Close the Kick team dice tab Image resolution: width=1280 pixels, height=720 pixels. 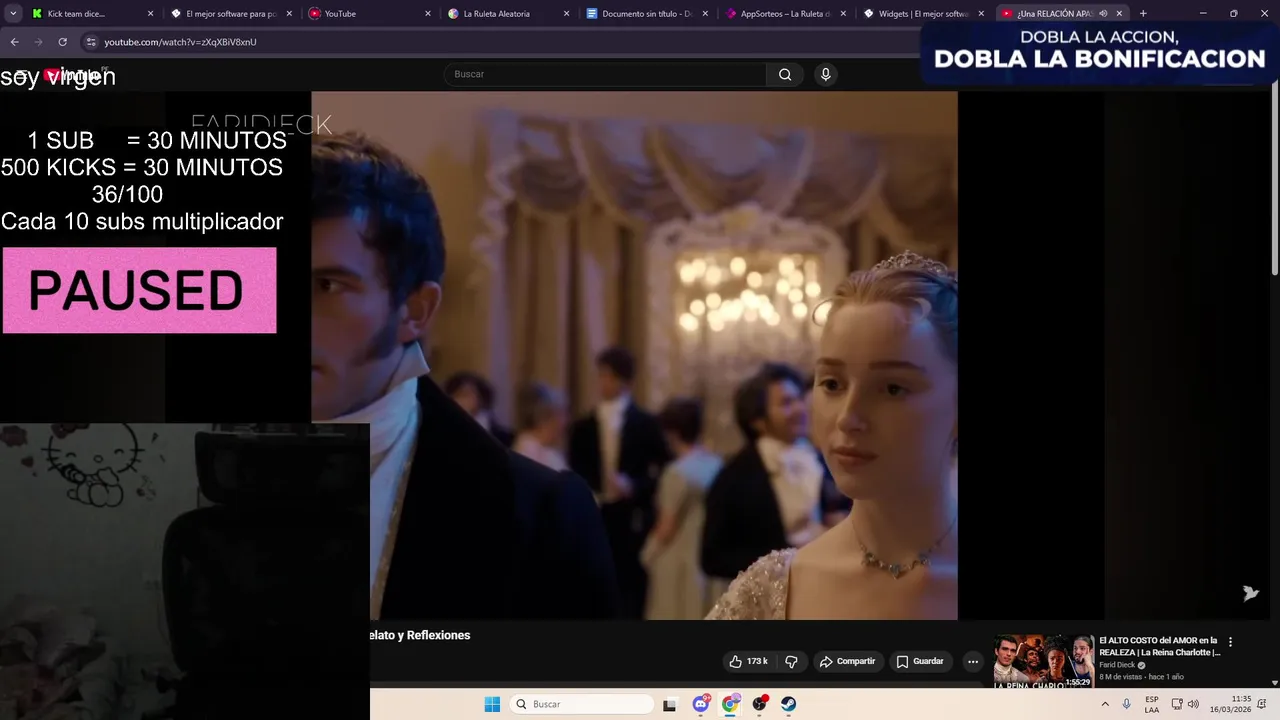[x=151, y=14]
